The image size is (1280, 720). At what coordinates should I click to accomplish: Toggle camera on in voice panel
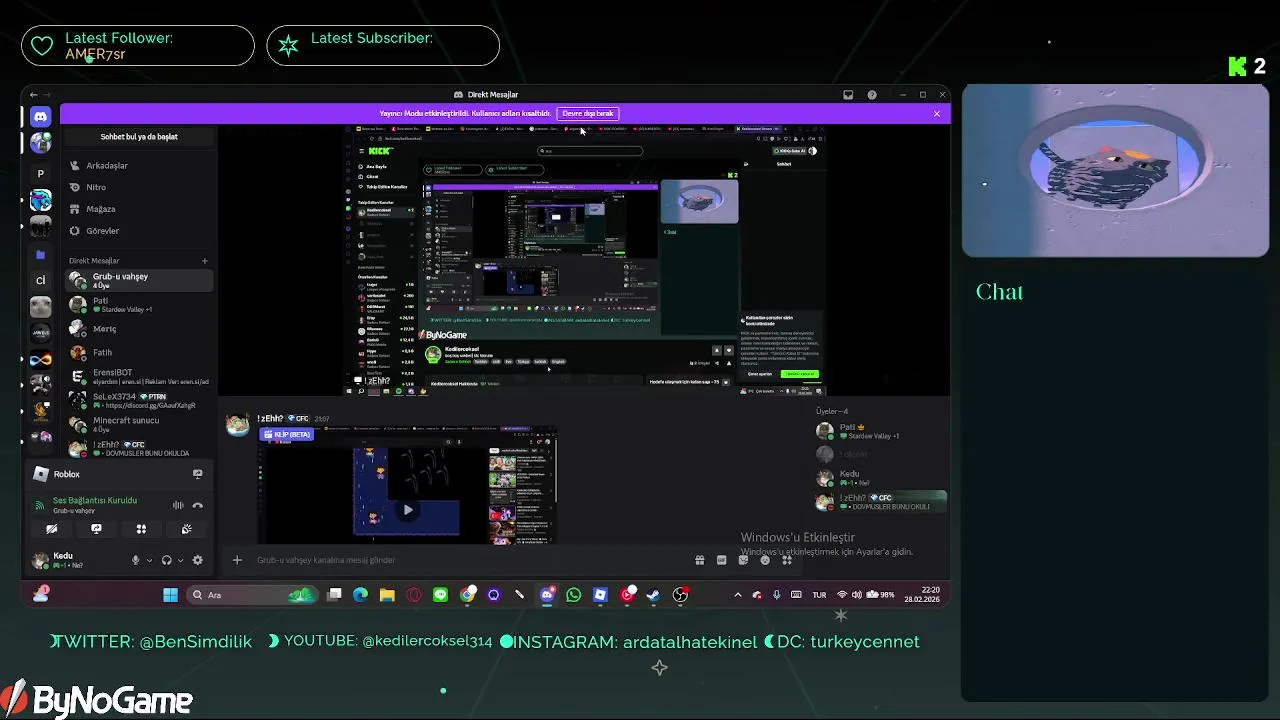pyautogui.click(x=52, y=529)
